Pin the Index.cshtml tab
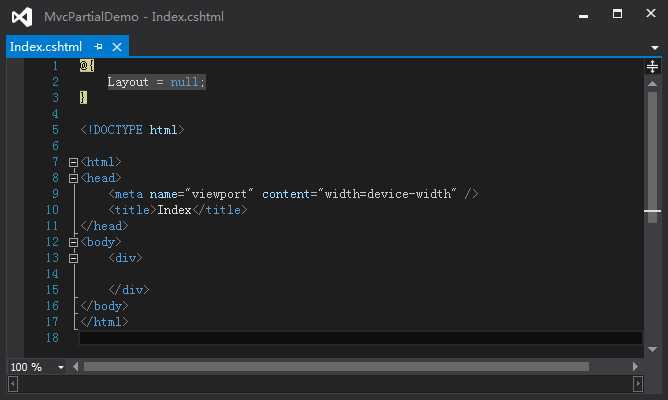This screenshot has width=668, height=400. point(99,47)
